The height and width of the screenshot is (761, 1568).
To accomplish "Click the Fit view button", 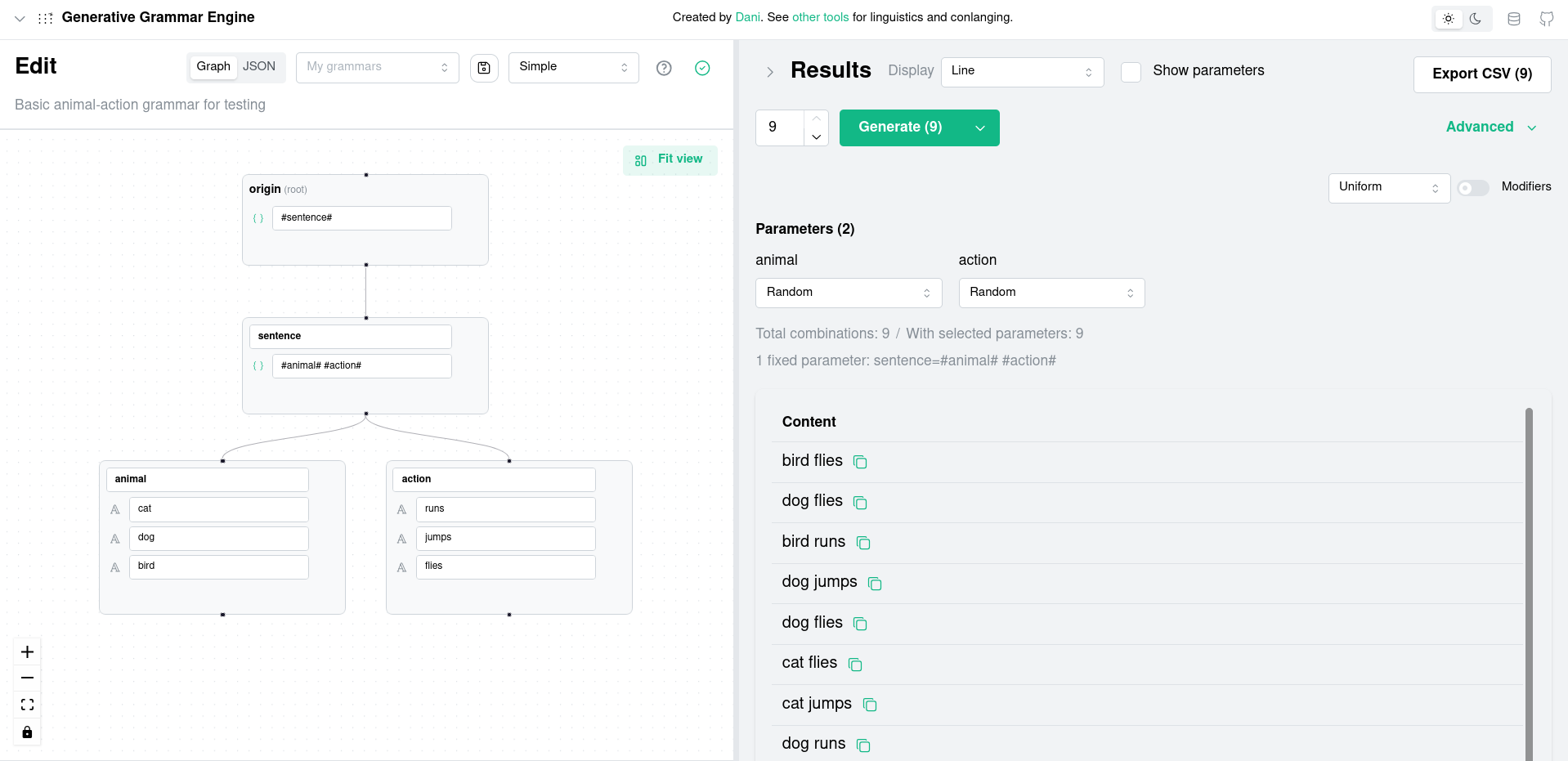I will (670, 160).
